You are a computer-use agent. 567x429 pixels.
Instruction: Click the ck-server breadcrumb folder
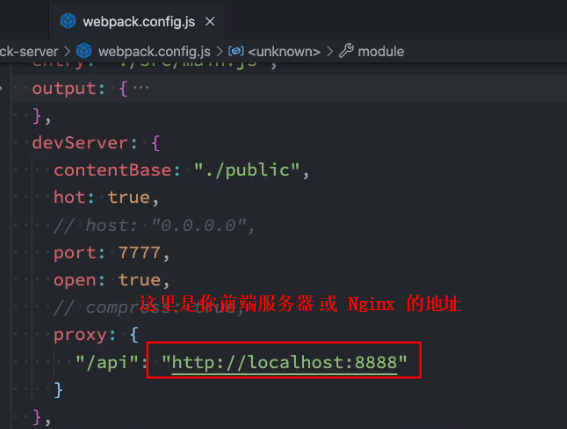[x=29, y=52]
